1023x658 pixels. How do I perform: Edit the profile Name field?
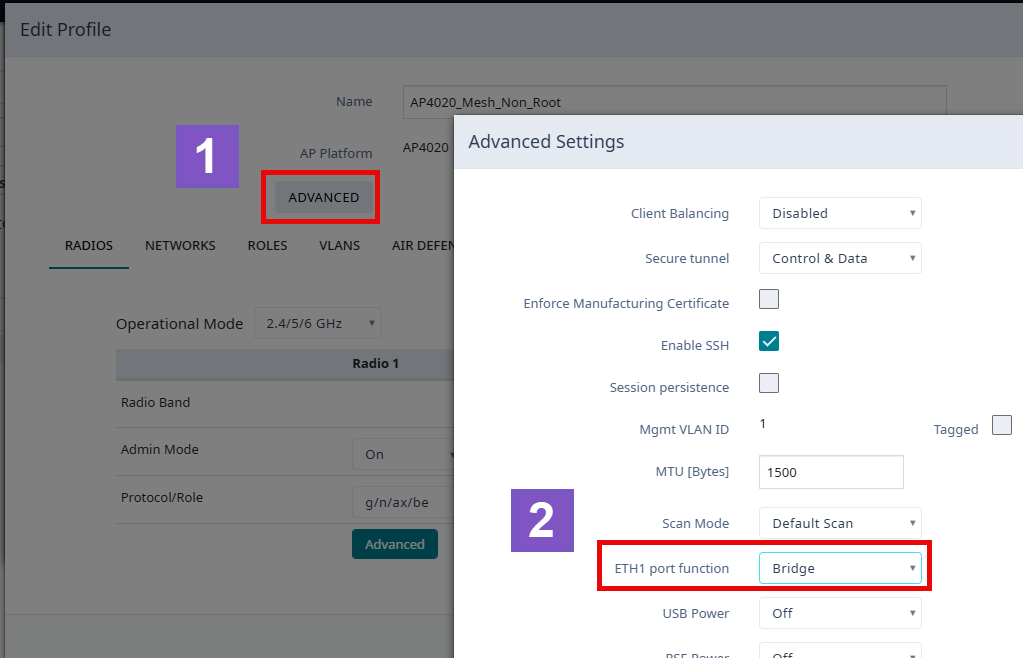pos(674,101)
